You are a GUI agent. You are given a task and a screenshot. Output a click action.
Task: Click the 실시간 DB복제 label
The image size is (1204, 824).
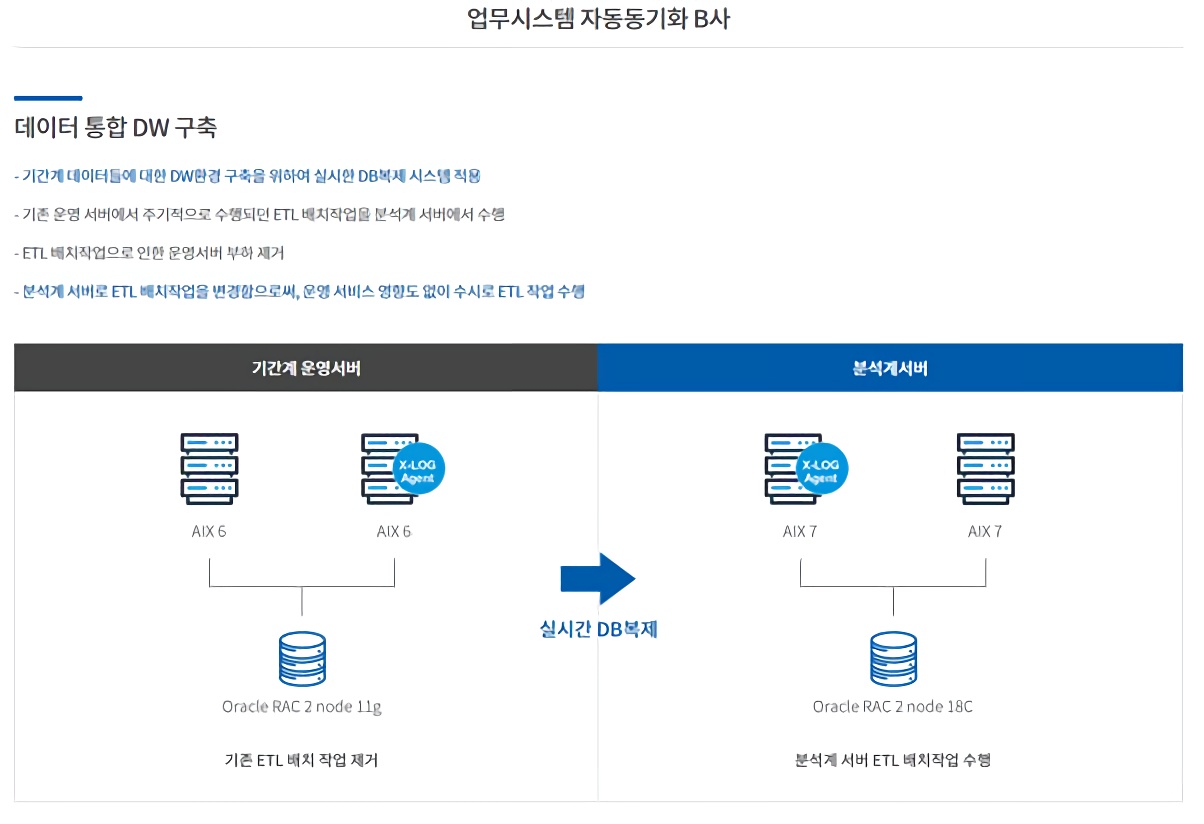tap(598, 629)
